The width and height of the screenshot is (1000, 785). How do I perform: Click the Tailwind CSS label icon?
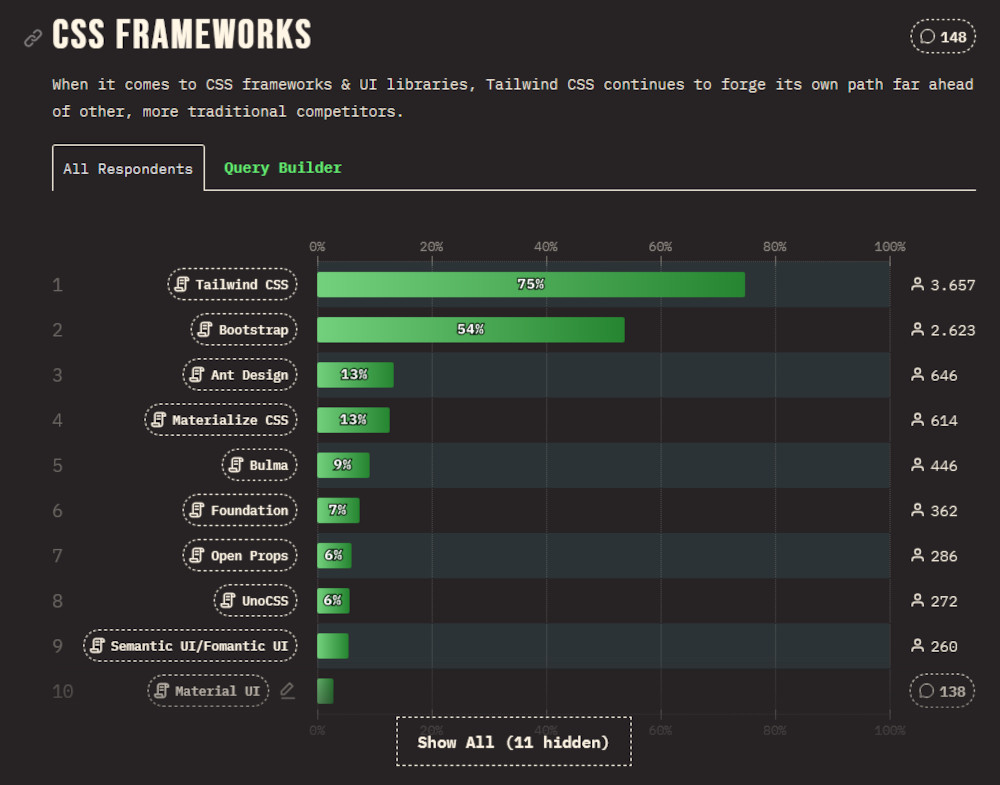[182, 284]
